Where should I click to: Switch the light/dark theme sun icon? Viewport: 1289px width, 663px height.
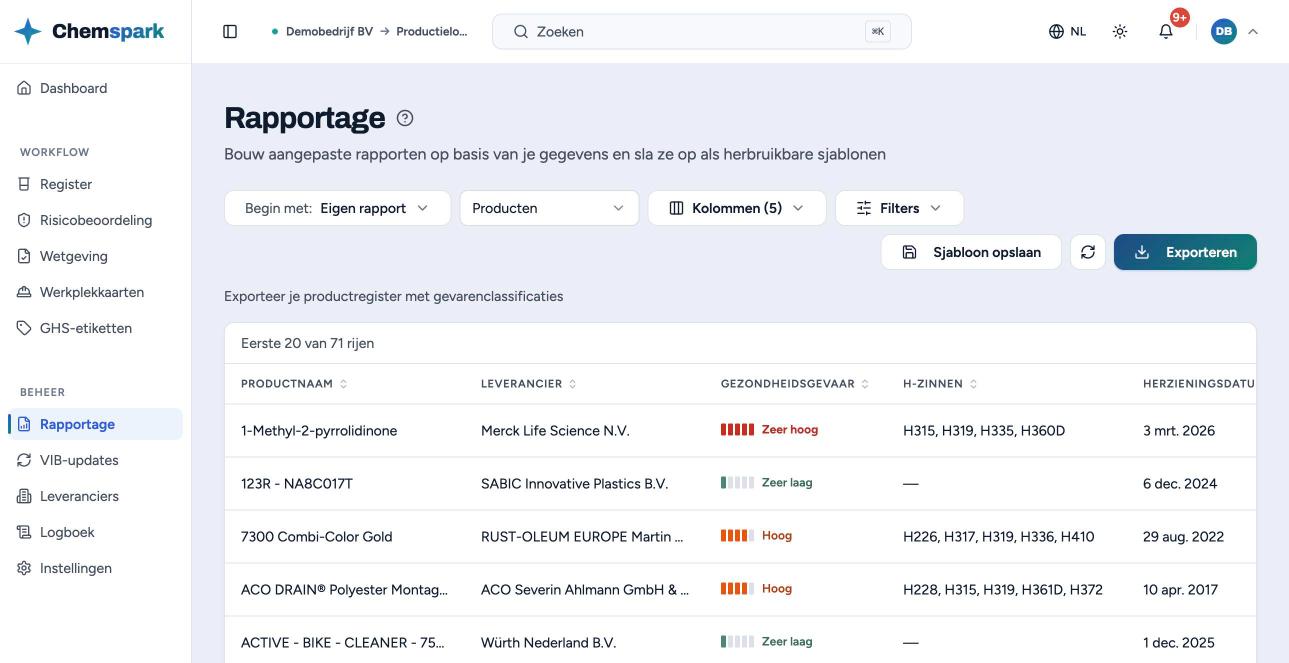(1120, 32)
